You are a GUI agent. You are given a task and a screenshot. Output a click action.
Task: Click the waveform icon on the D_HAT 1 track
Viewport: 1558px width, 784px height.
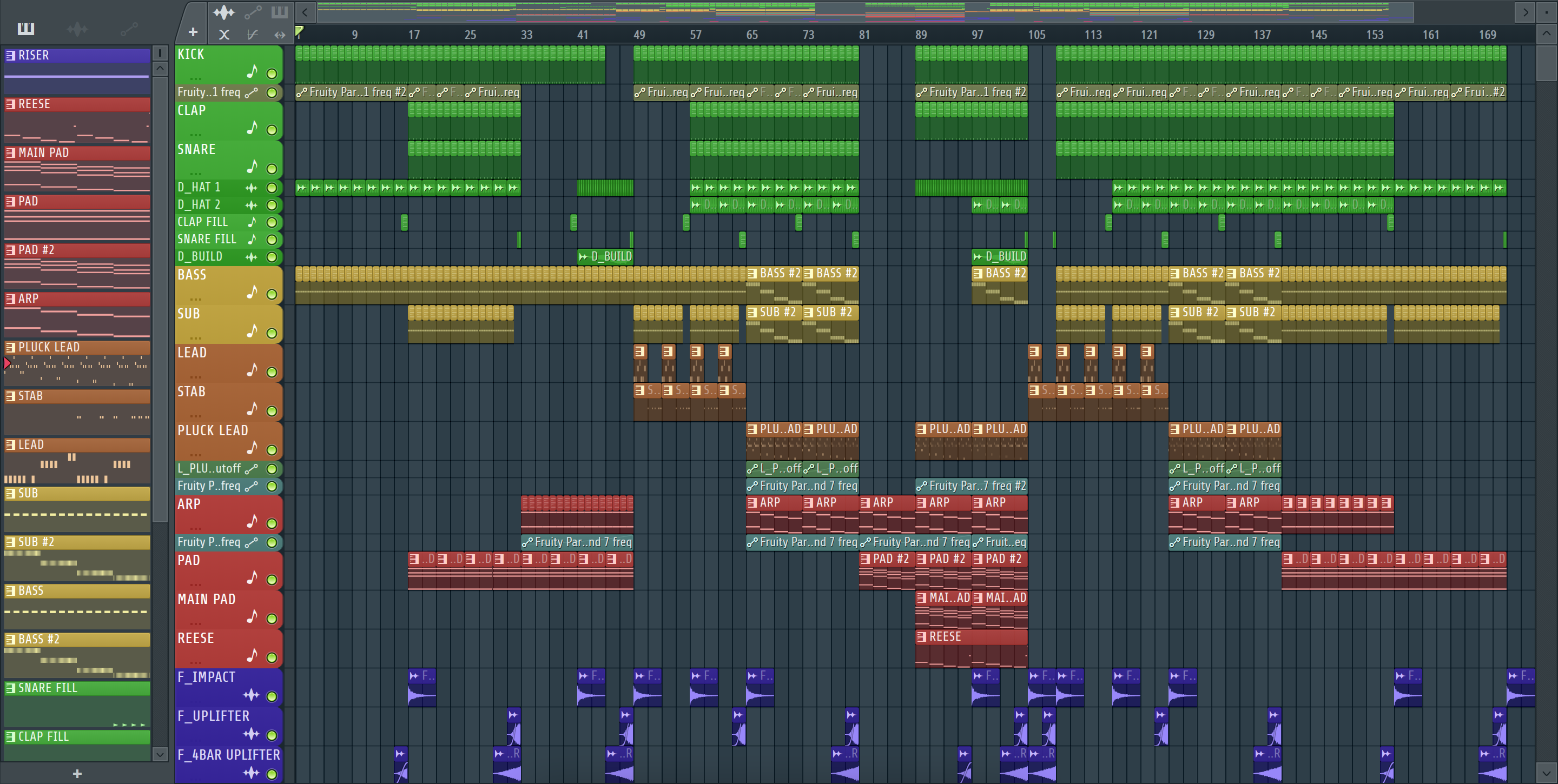coord(252,188)
